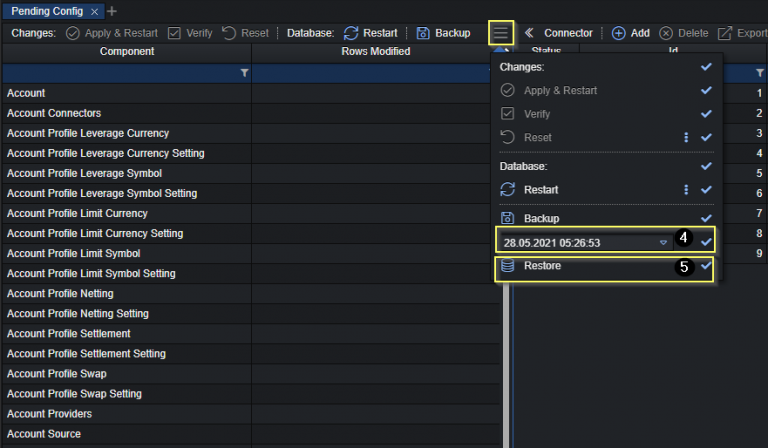Choose Verify from the dropdown menu
Image resolution: width=768 pixels, height=448 pixels.
(537, 114)
